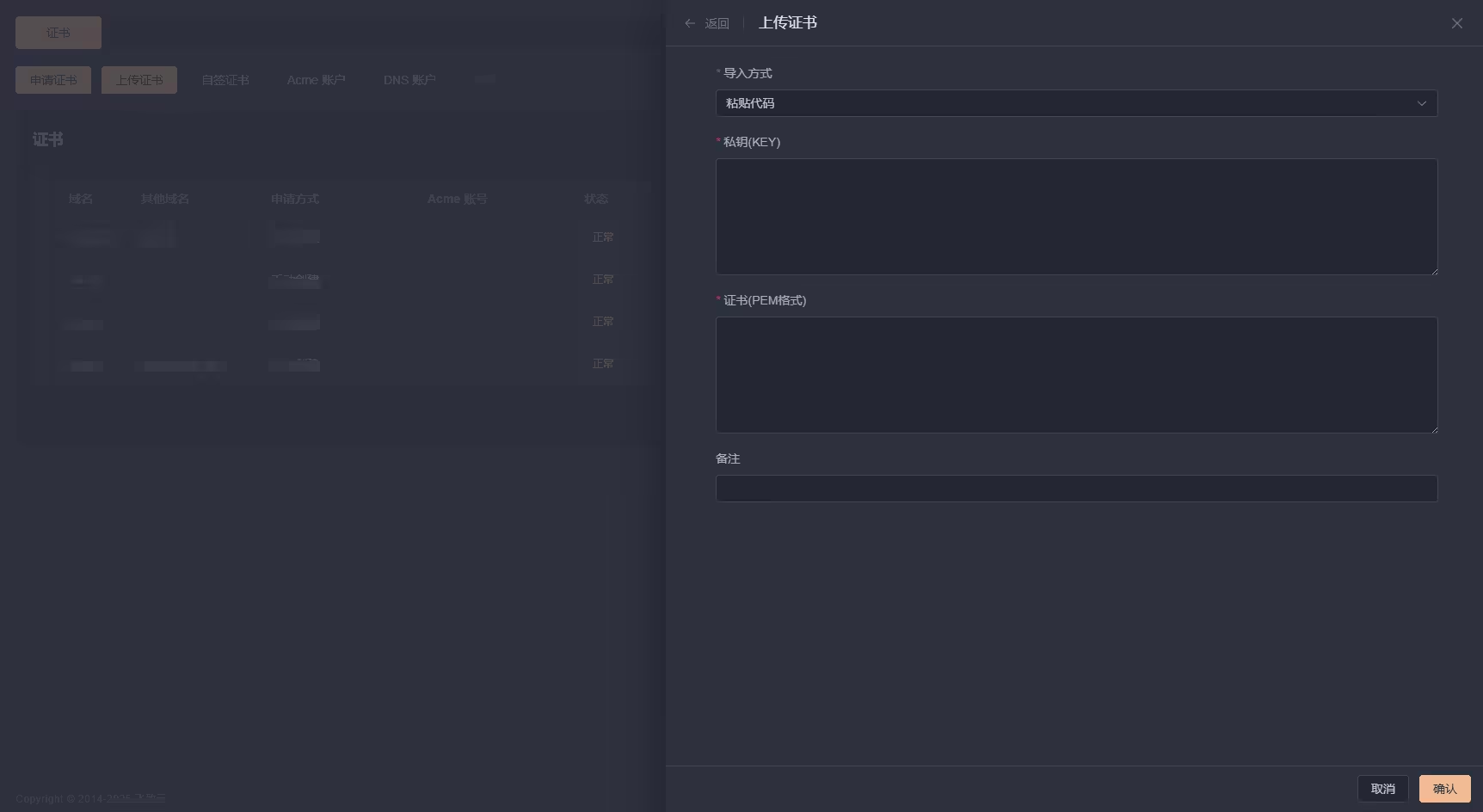This screenshot has height=812, width=1483.
Task: Click the dropdown chevron for 粘贴代码
Action: 1421,103
